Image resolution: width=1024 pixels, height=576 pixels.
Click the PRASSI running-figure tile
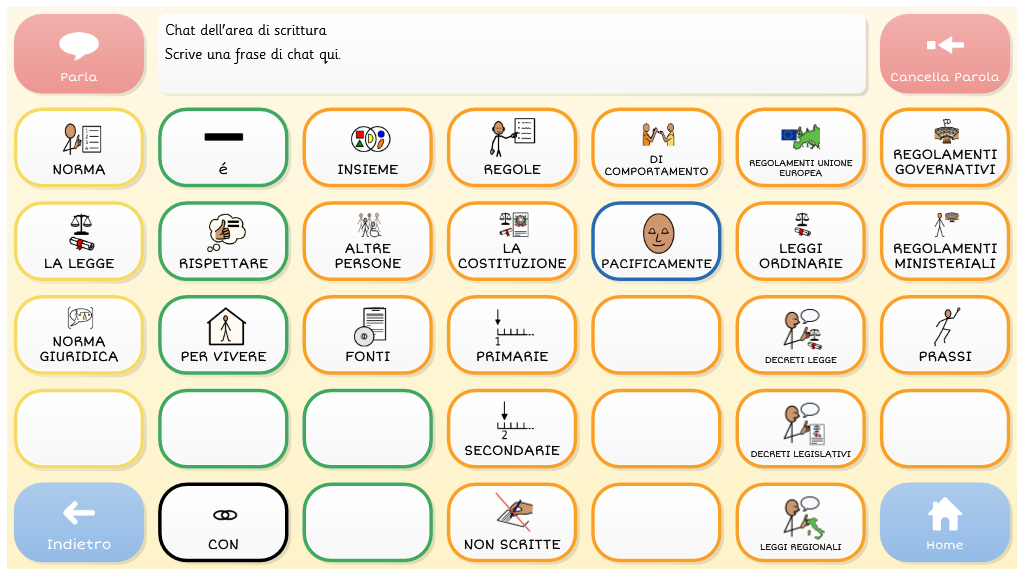point(944,335)
